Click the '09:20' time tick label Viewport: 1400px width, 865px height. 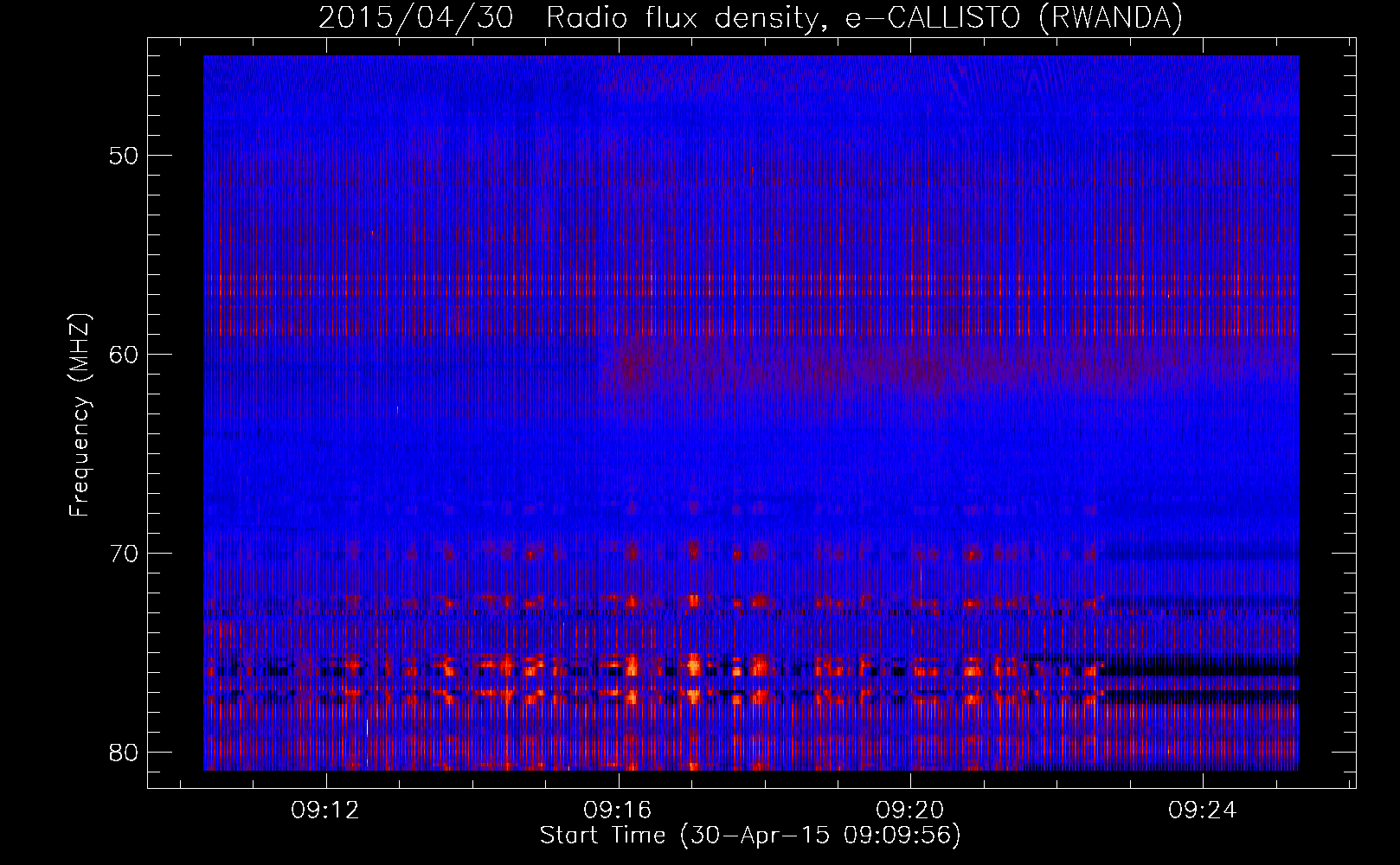click(x=910, y=811)
